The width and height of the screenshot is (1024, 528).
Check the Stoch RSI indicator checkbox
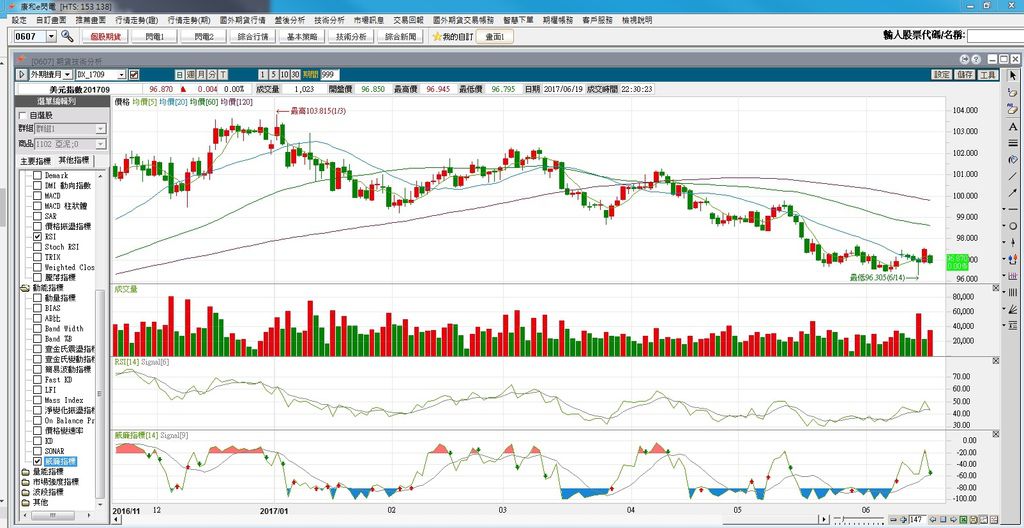point(37,247)
